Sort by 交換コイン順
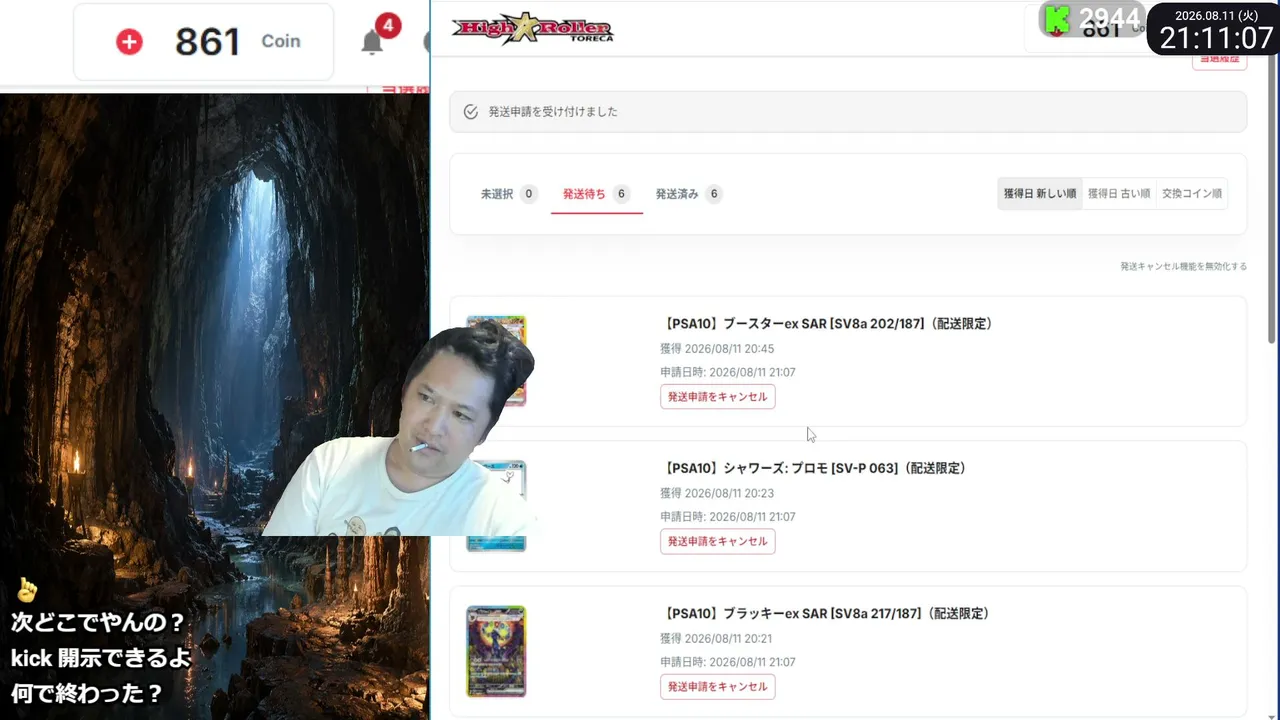The width and height of the screenshot is (1280, 720). click(1192, 194)
